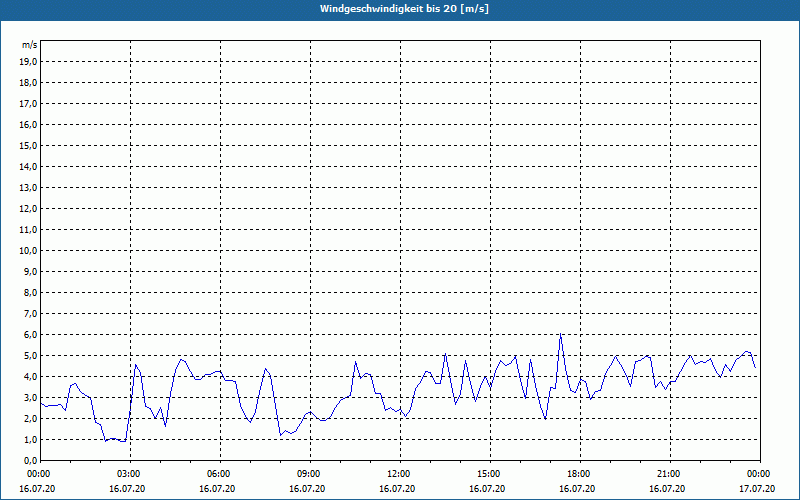Click the '16,0' y-axis label
The width and height of the screenshot is (800, 500).
click(29, 124)
